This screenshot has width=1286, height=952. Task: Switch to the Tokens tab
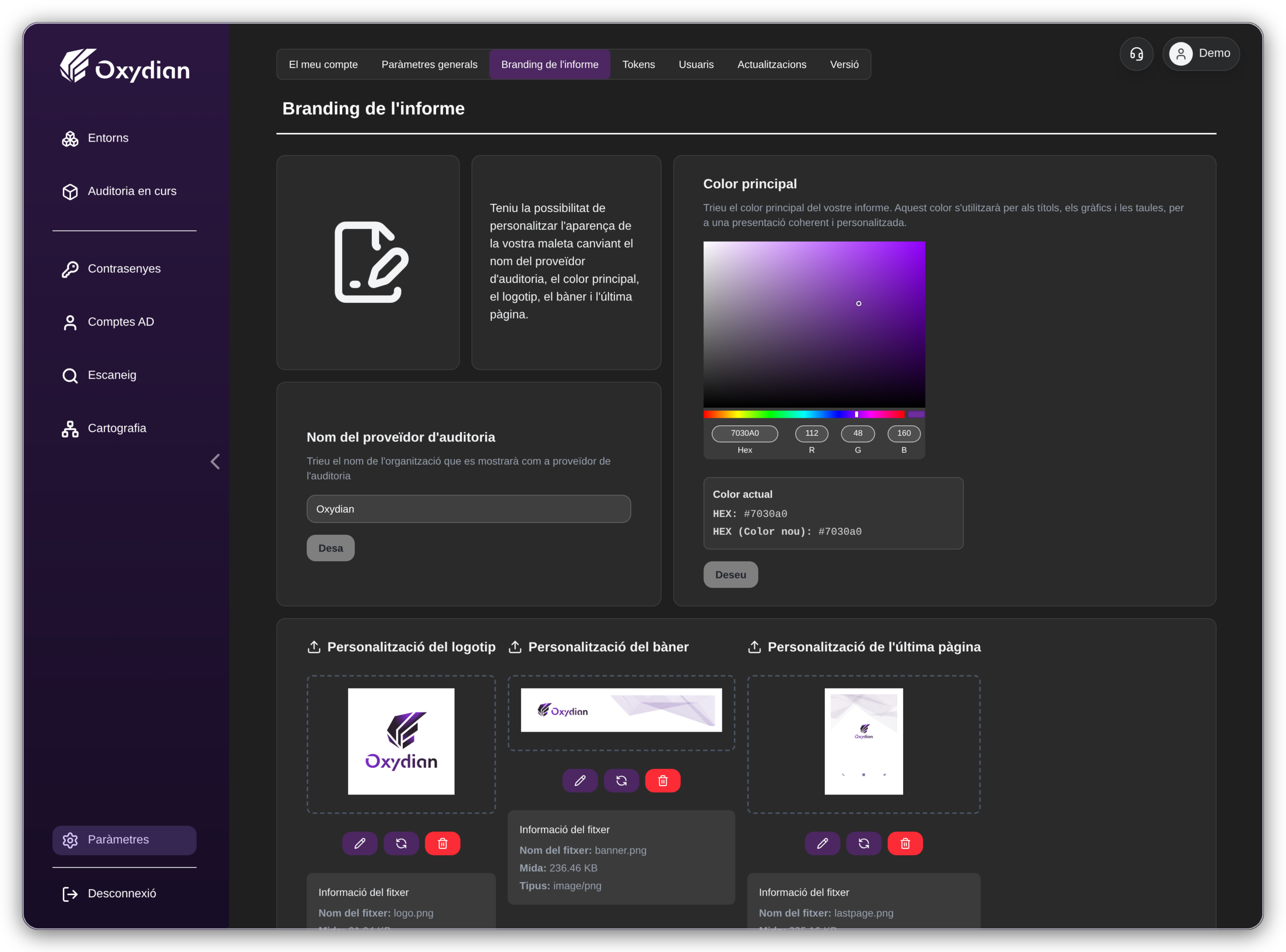(x=638, y=65)
